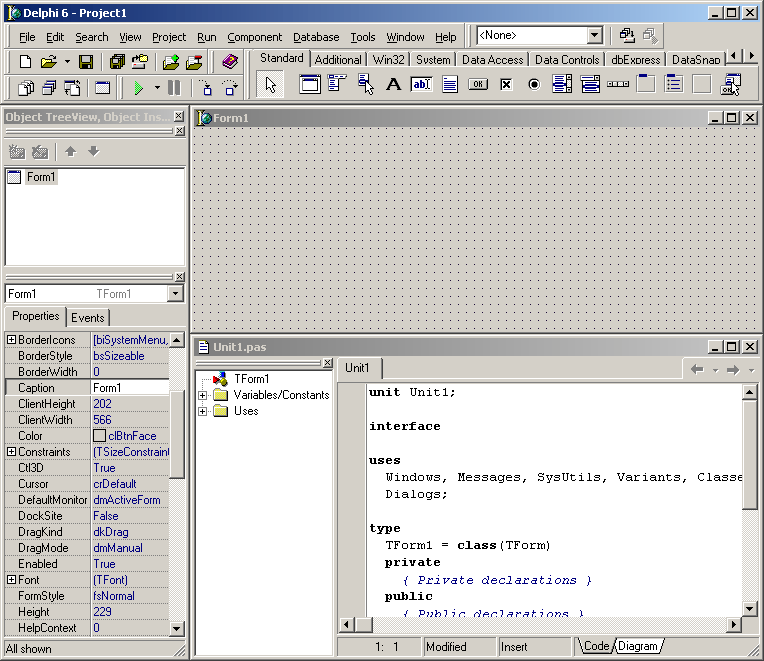Click the Caption property value field

tap(130, 388)
